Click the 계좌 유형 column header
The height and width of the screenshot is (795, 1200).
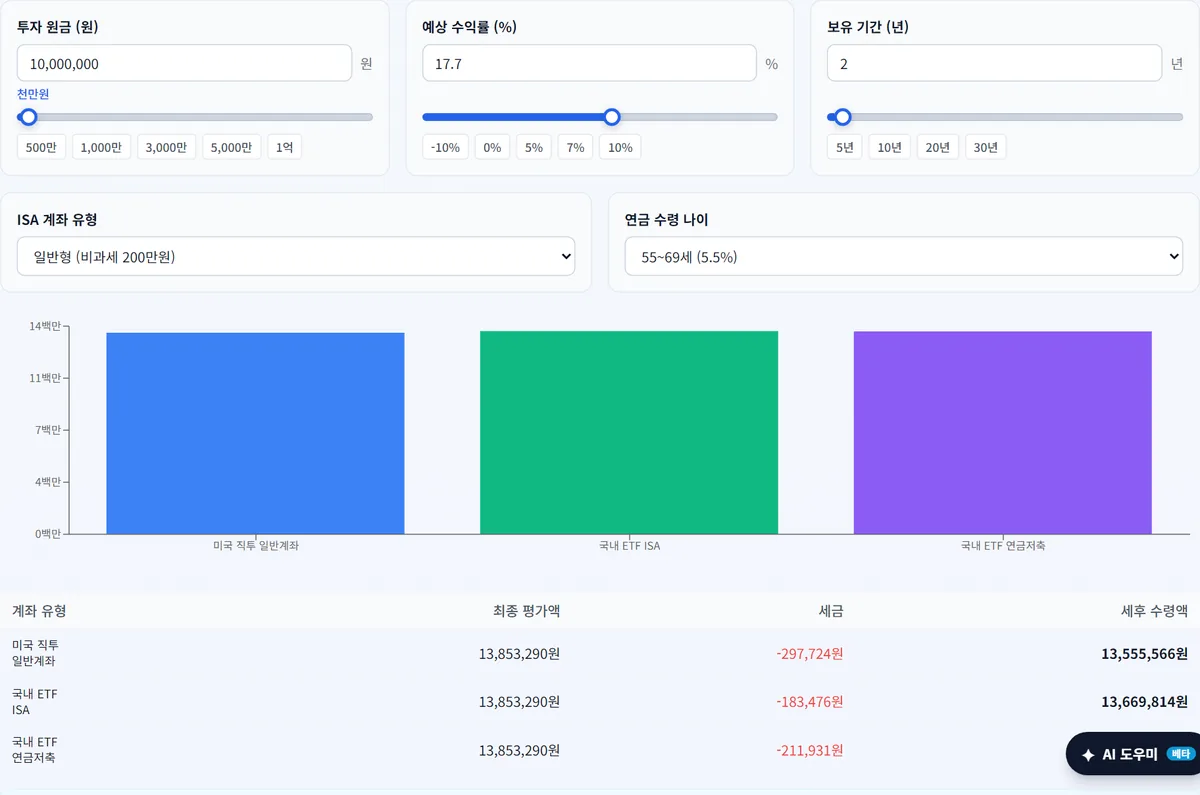39,611
